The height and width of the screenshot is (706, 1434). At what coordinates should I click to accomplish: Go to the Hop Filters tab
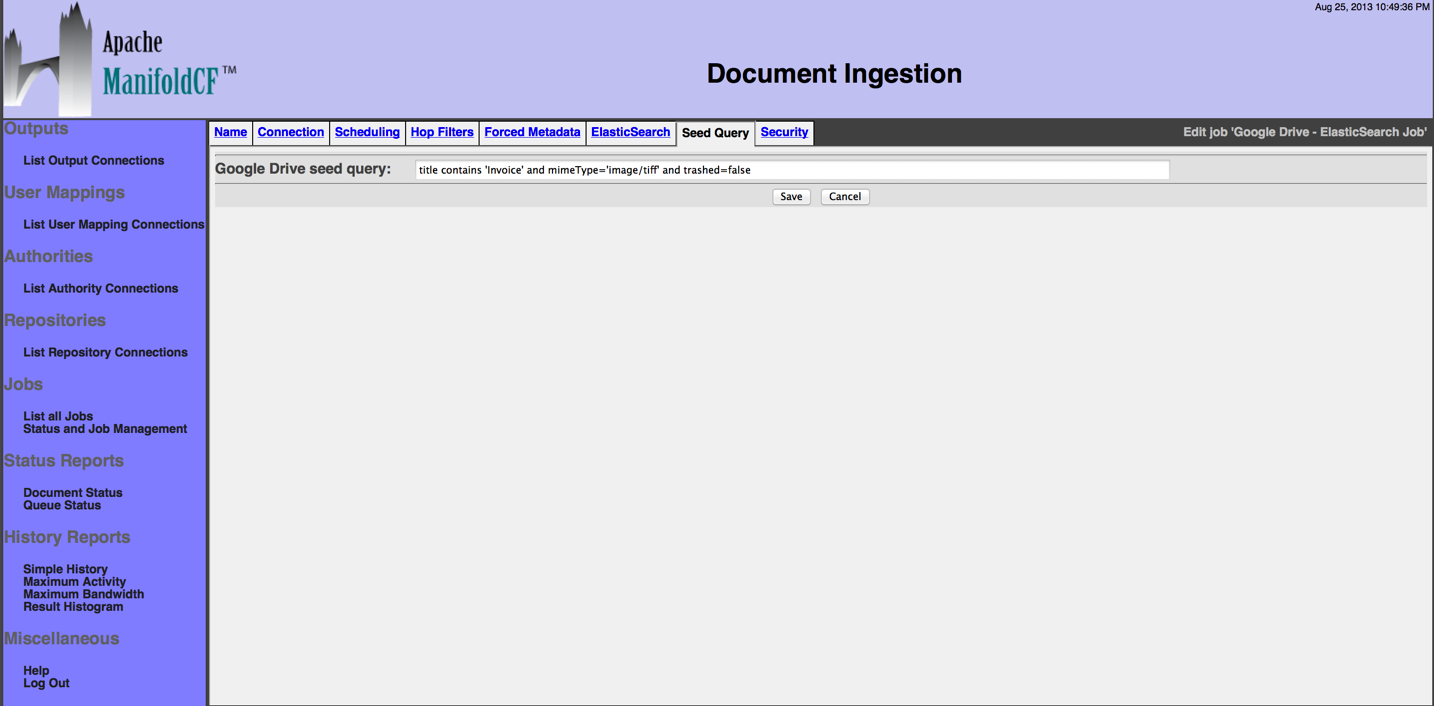pyautogui.click(x=442, y=132)
